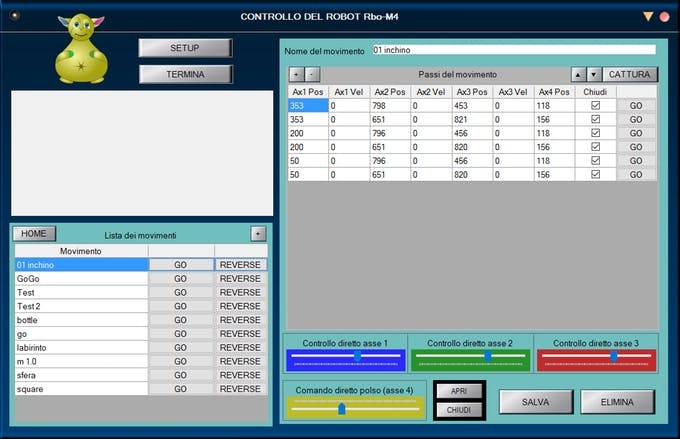Send robot HOME

pos(34,233)
